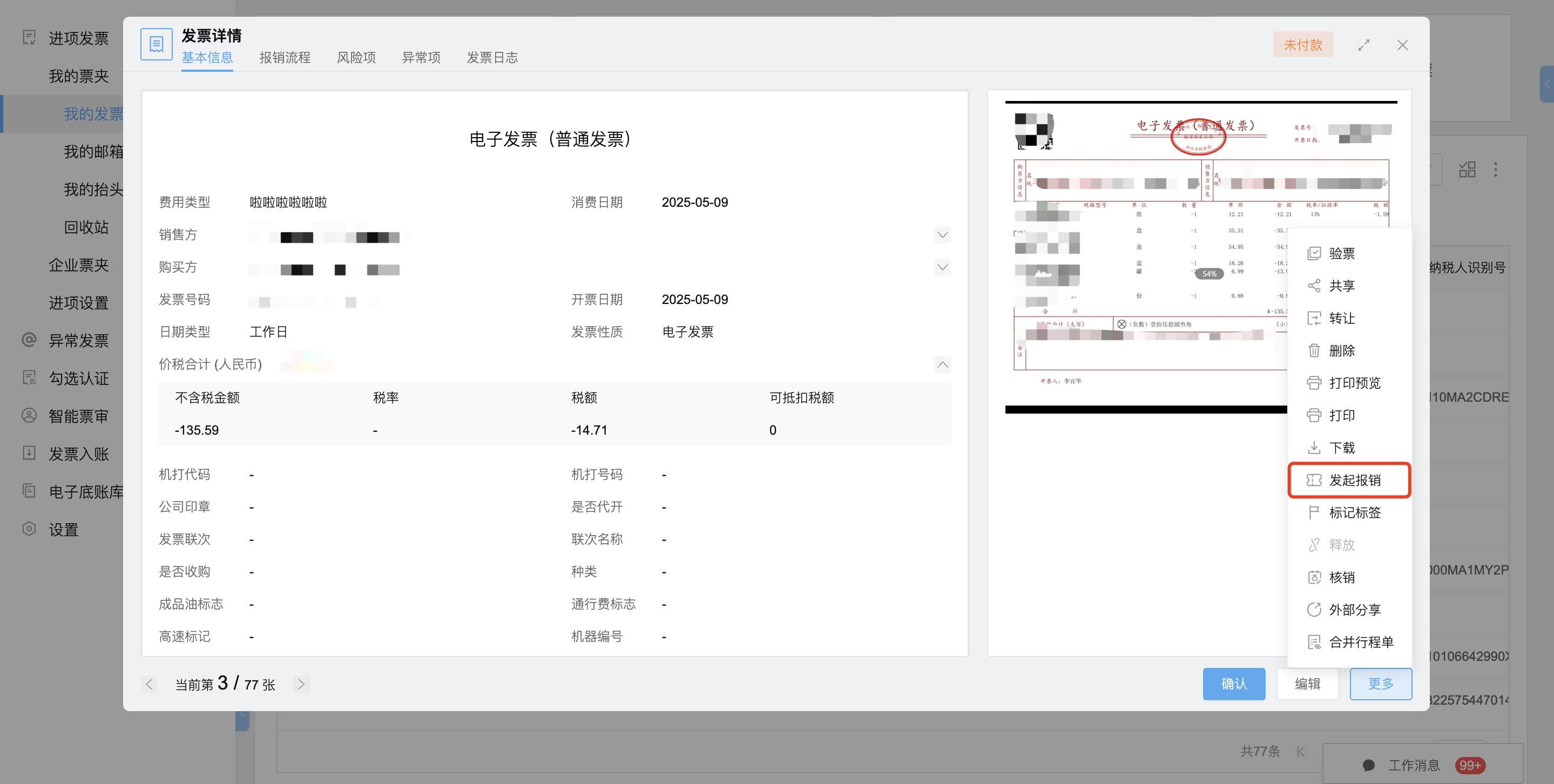Click the 异常发票 at-sign icon
The width and height of the screenshot is (1554, 784).
(x=29, y=340)
